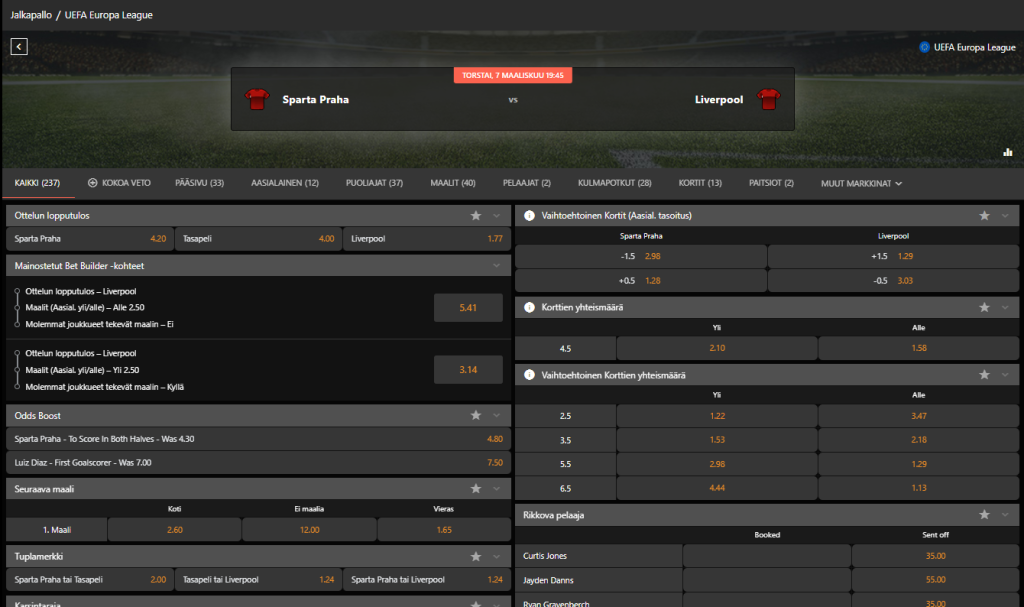Select the Kaikki (237) tab

pyautogui.click(x=37, y=183)
